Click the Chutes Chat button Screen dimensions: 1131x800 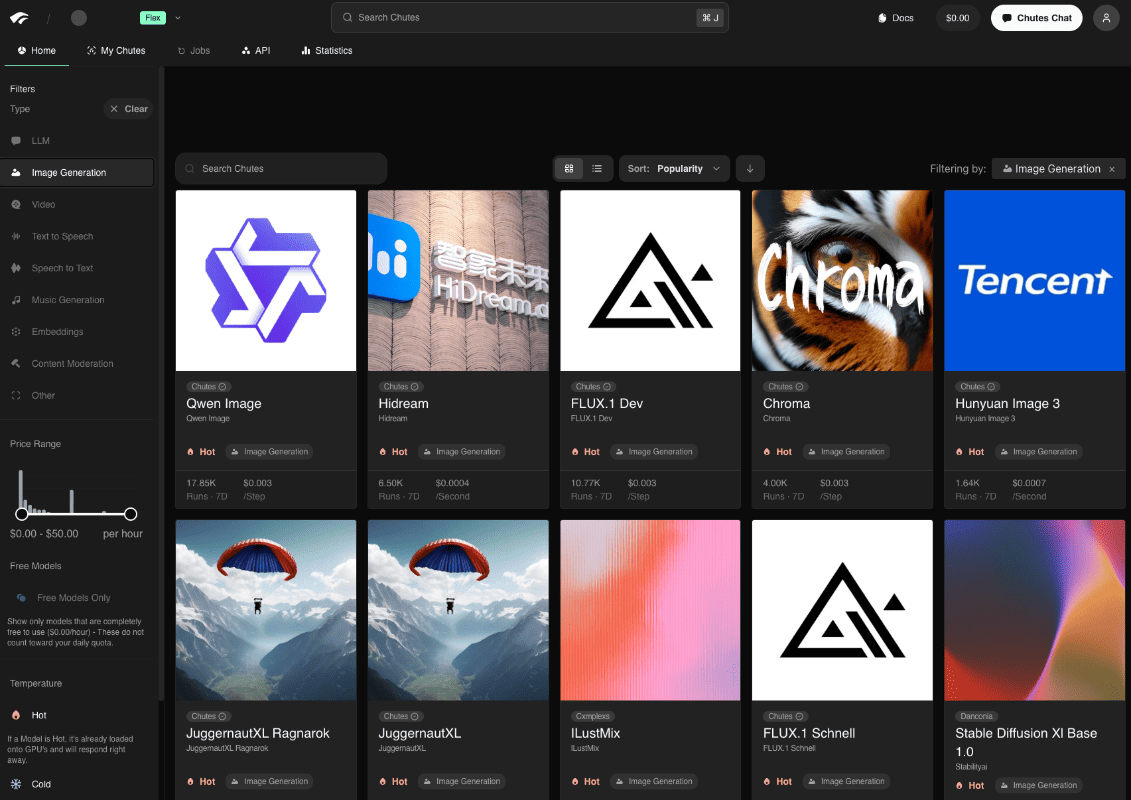coord(1036,18)
